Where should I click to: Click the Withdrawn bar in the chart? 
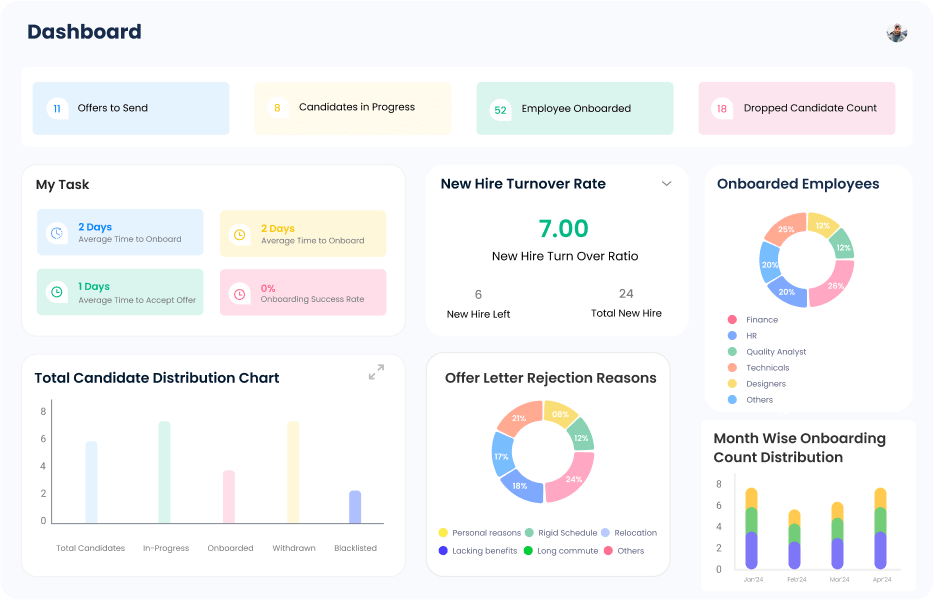(293, 471)
